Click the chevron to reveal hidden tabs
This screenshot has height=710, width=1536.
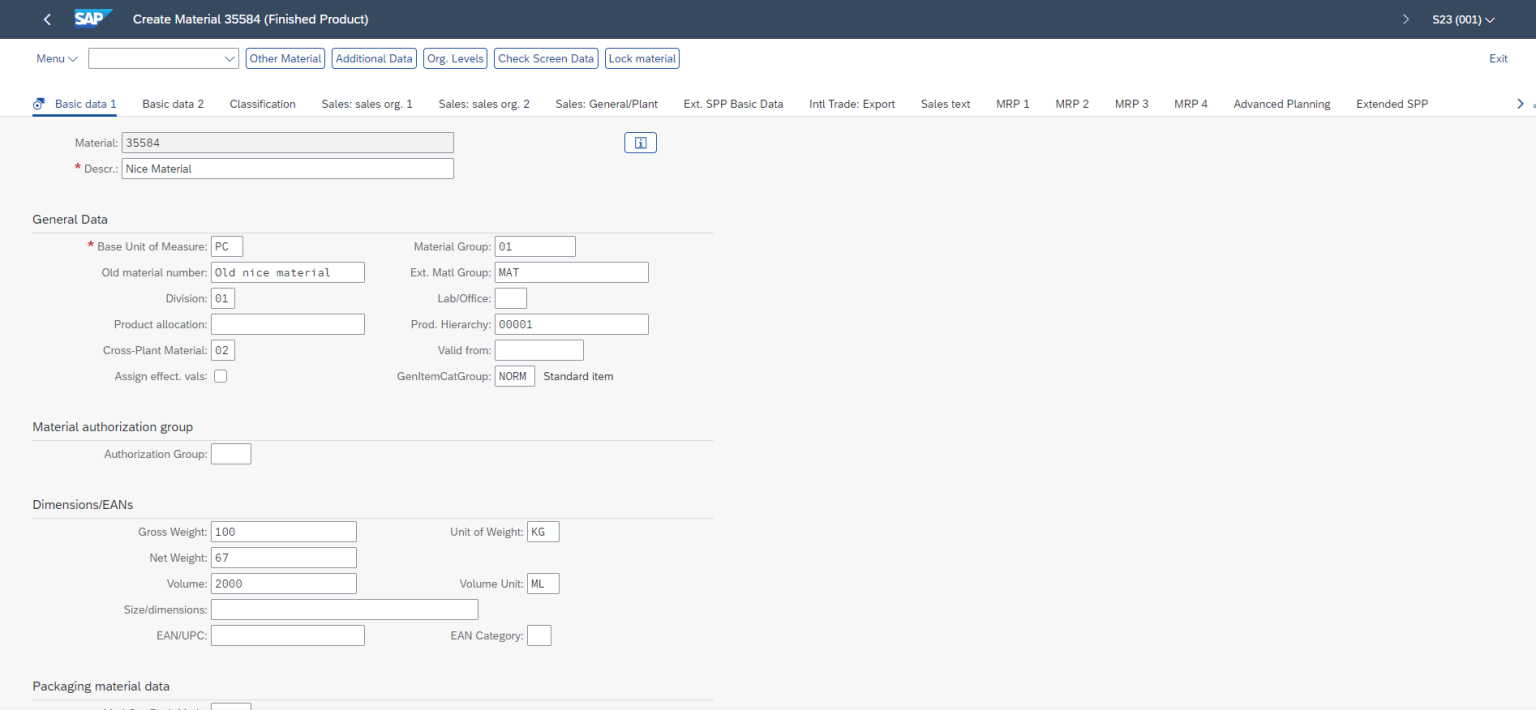point(1518,103)
